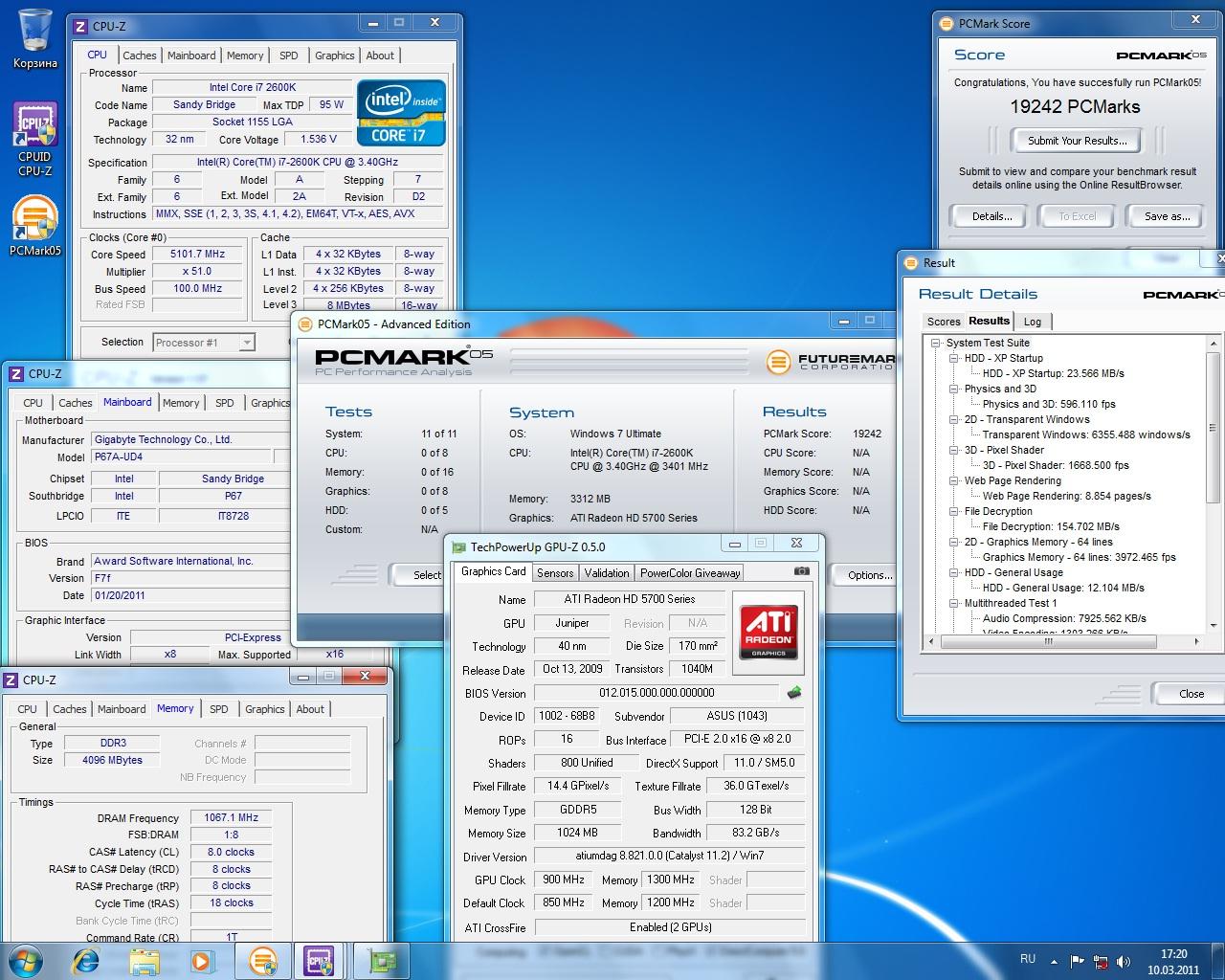Open Windows Explorer from the taskbar
Image resolution: width=1225 pixels, height=980 pixels.
145,960
